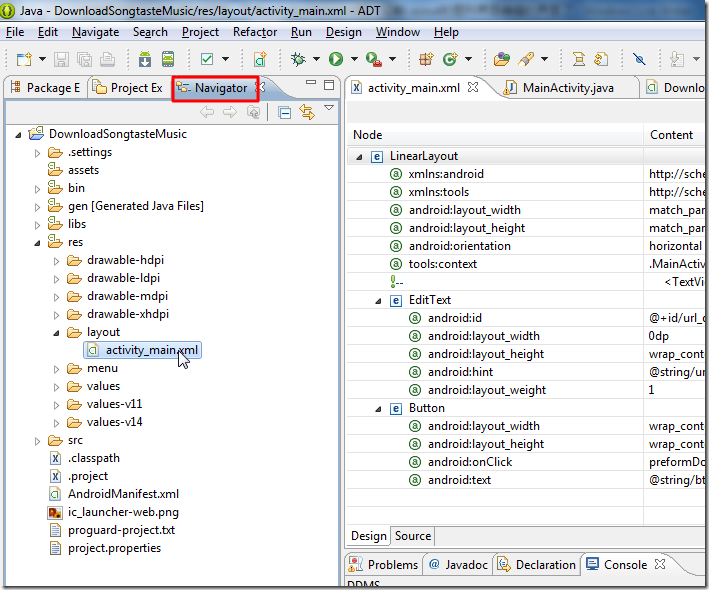Click the Save toolbar icon
This screenshot has height=590, width=709.
tap(61, 59)
